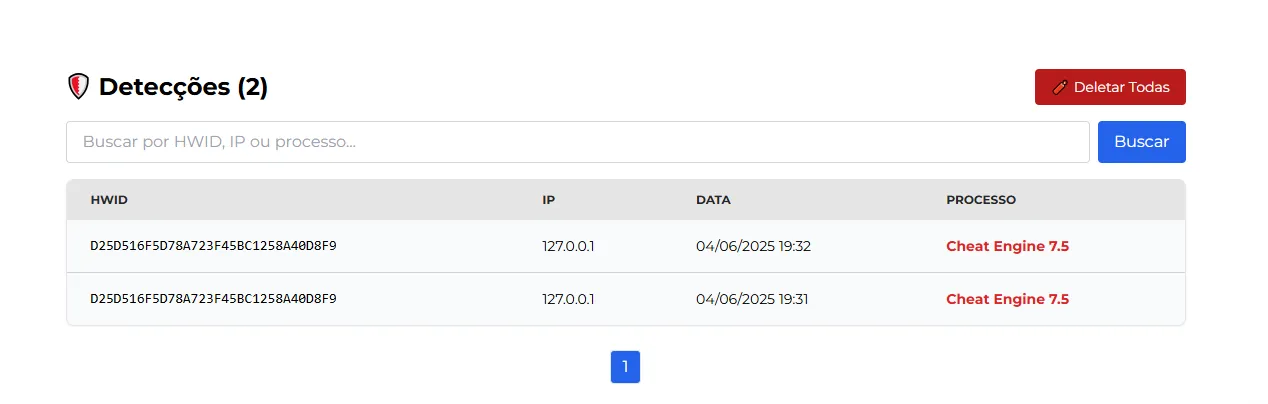Click the DATA column header
The image size is (1268, 404).
(x=713, y=200)
